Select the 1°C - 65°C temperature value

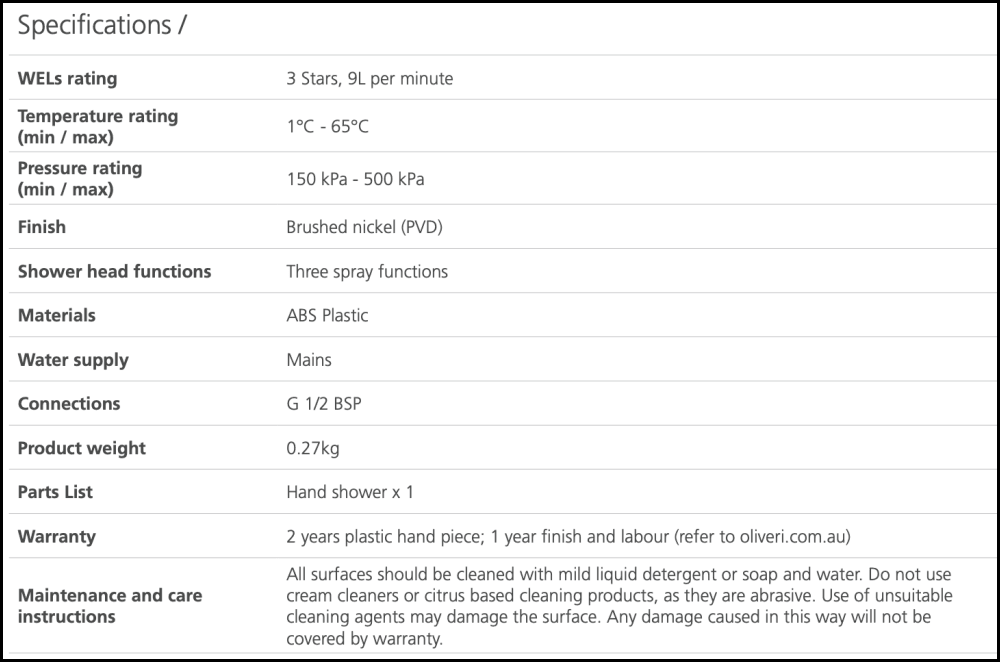327,127
